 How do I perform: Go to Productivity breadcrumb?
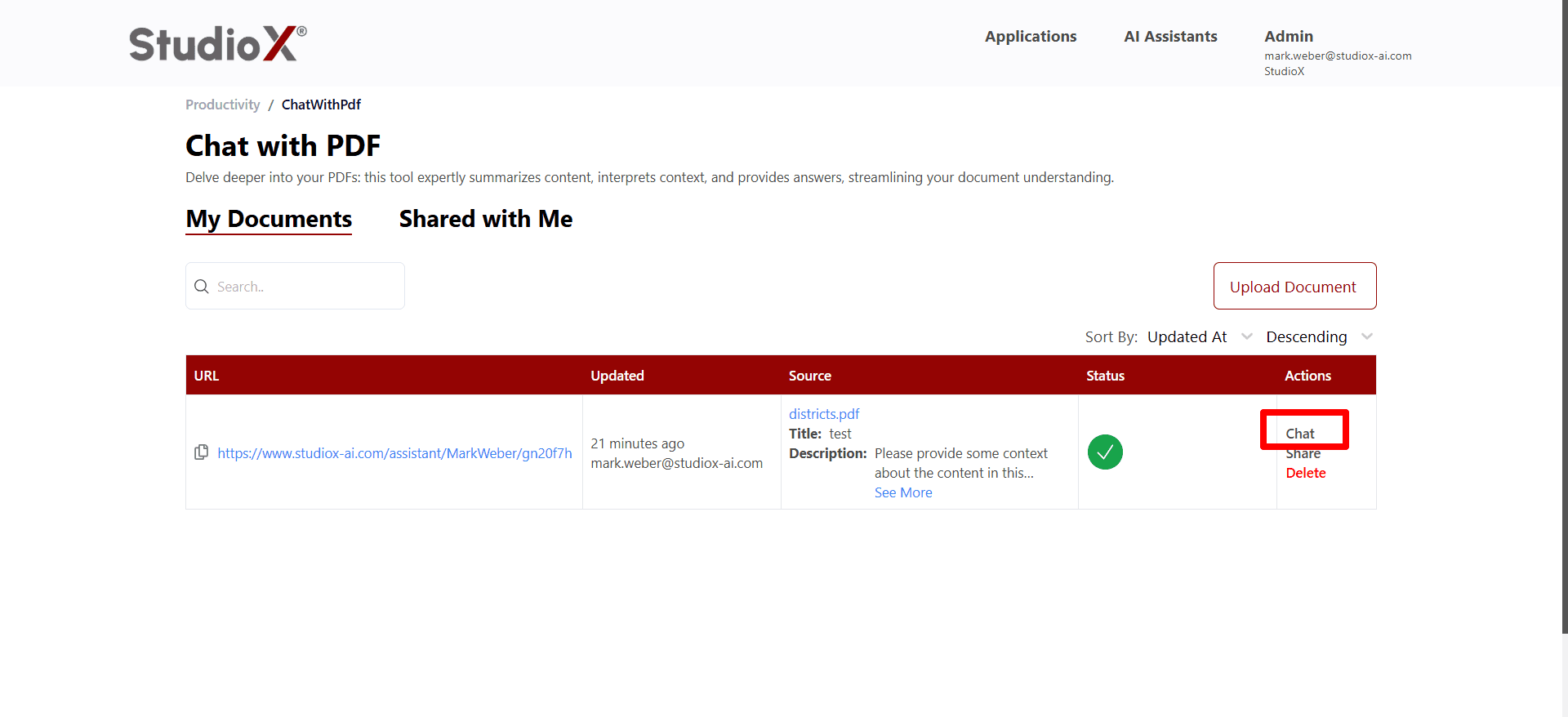(x=223, y=105)
